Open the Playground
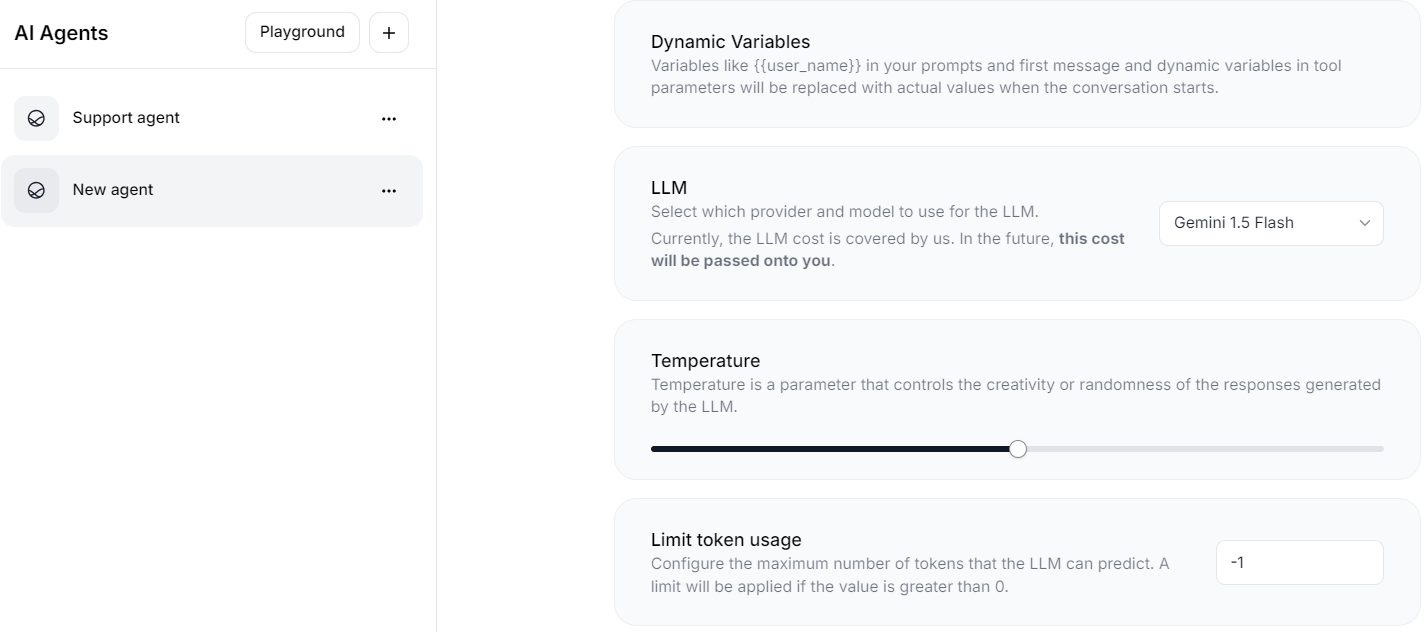1427x632 pixels. pyautogui.click(x=302, y=32)
